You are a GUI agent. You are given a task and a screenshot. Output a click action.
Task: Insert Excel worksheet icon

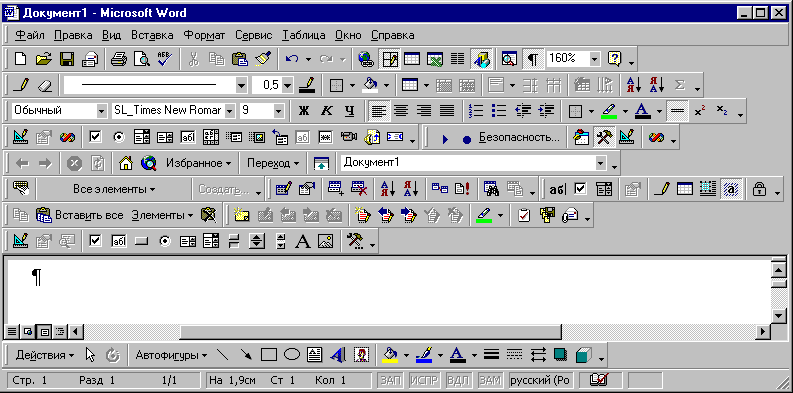[x=434, y=59]
